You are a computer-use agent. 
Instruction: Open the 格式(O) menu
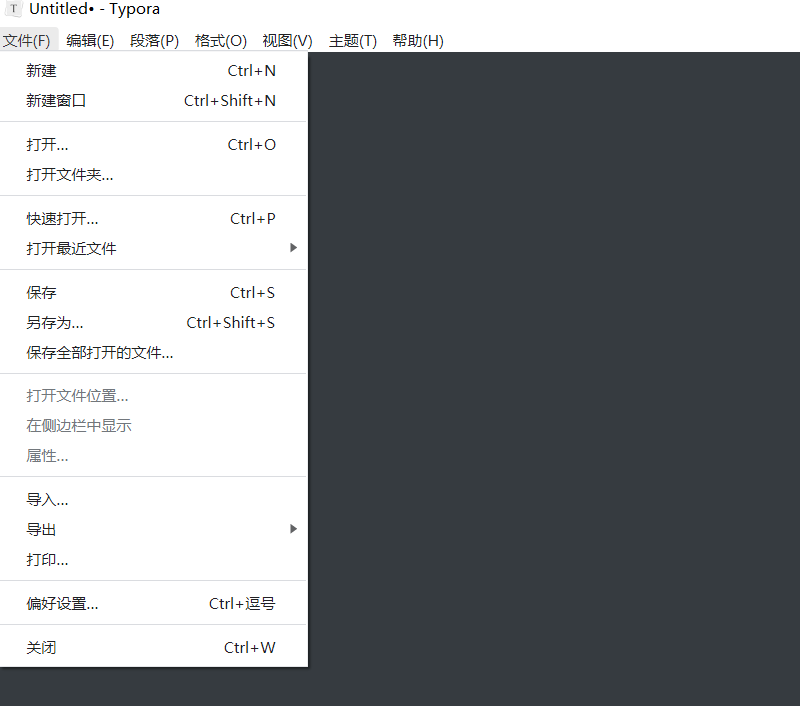click(221, 40)
